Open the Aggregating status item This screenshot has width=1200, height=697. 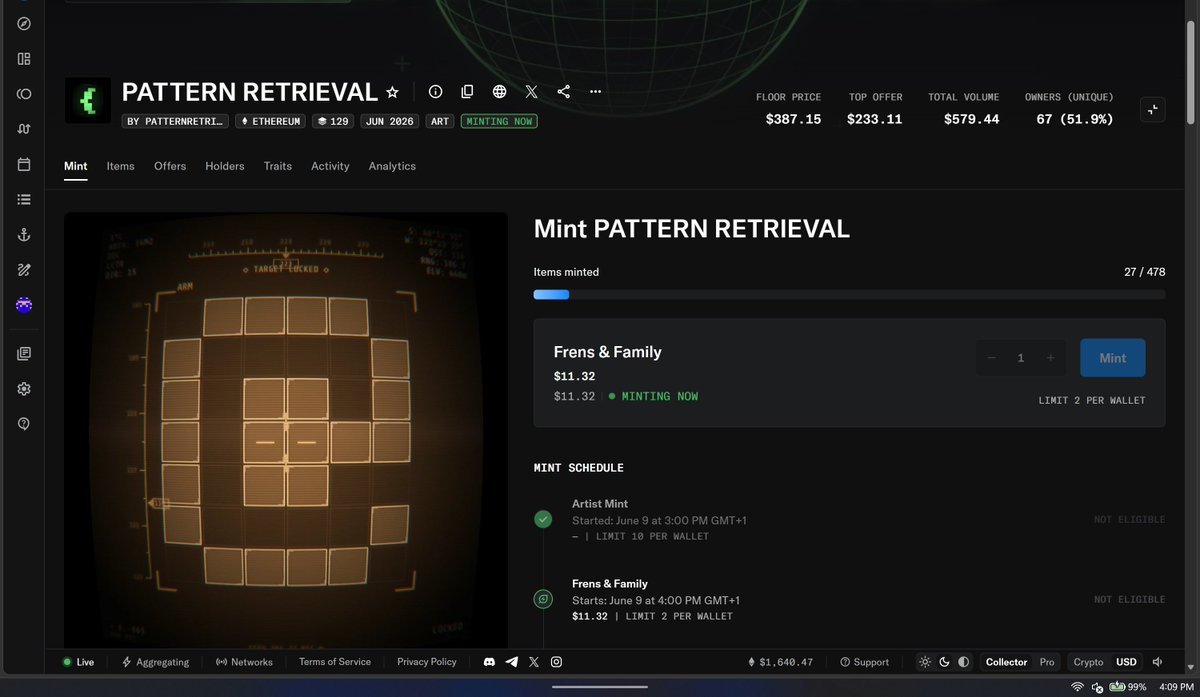(155, 662)
